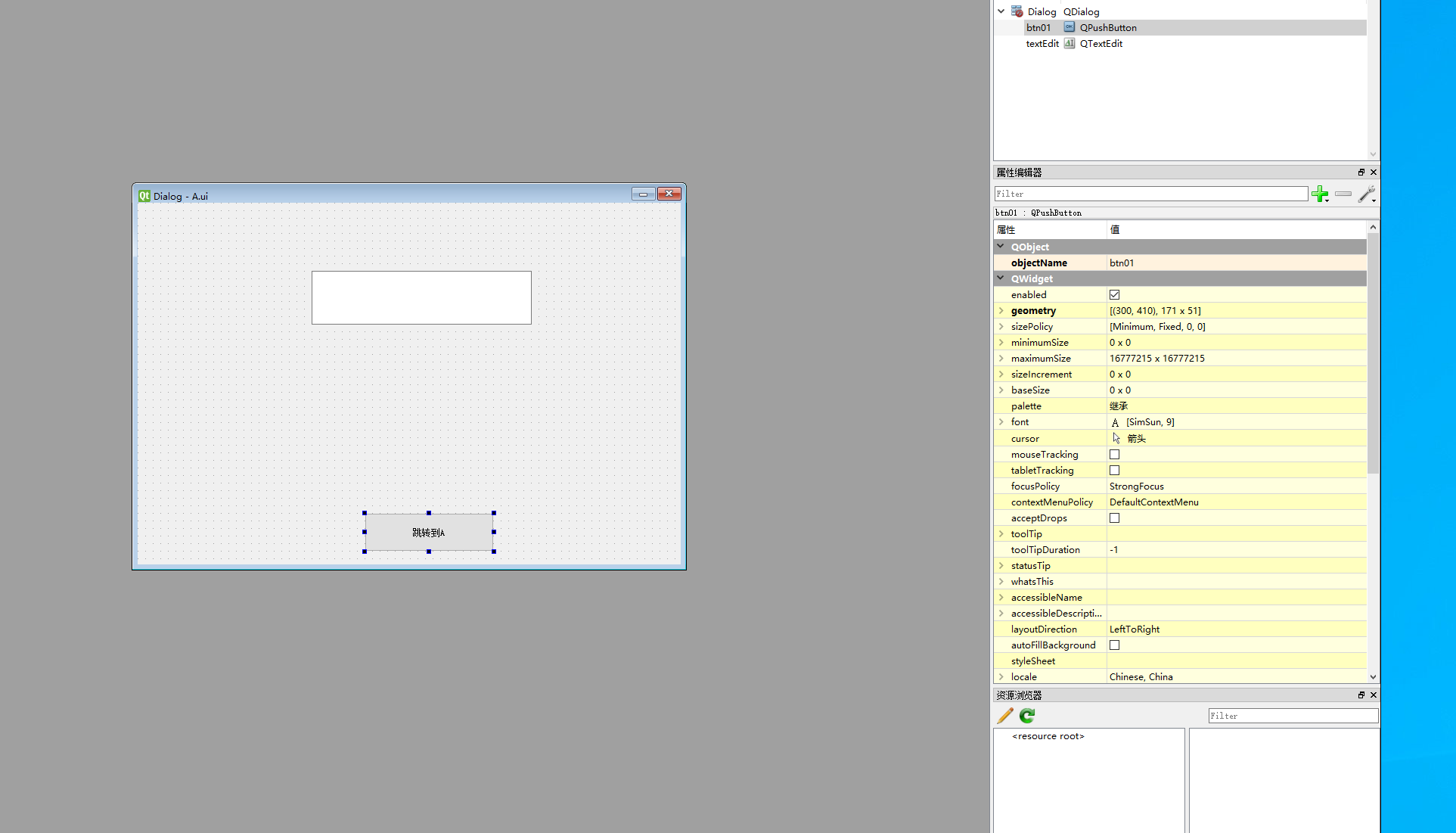
Task: Collapse the QWidget property group
Action: [1001, 278]
